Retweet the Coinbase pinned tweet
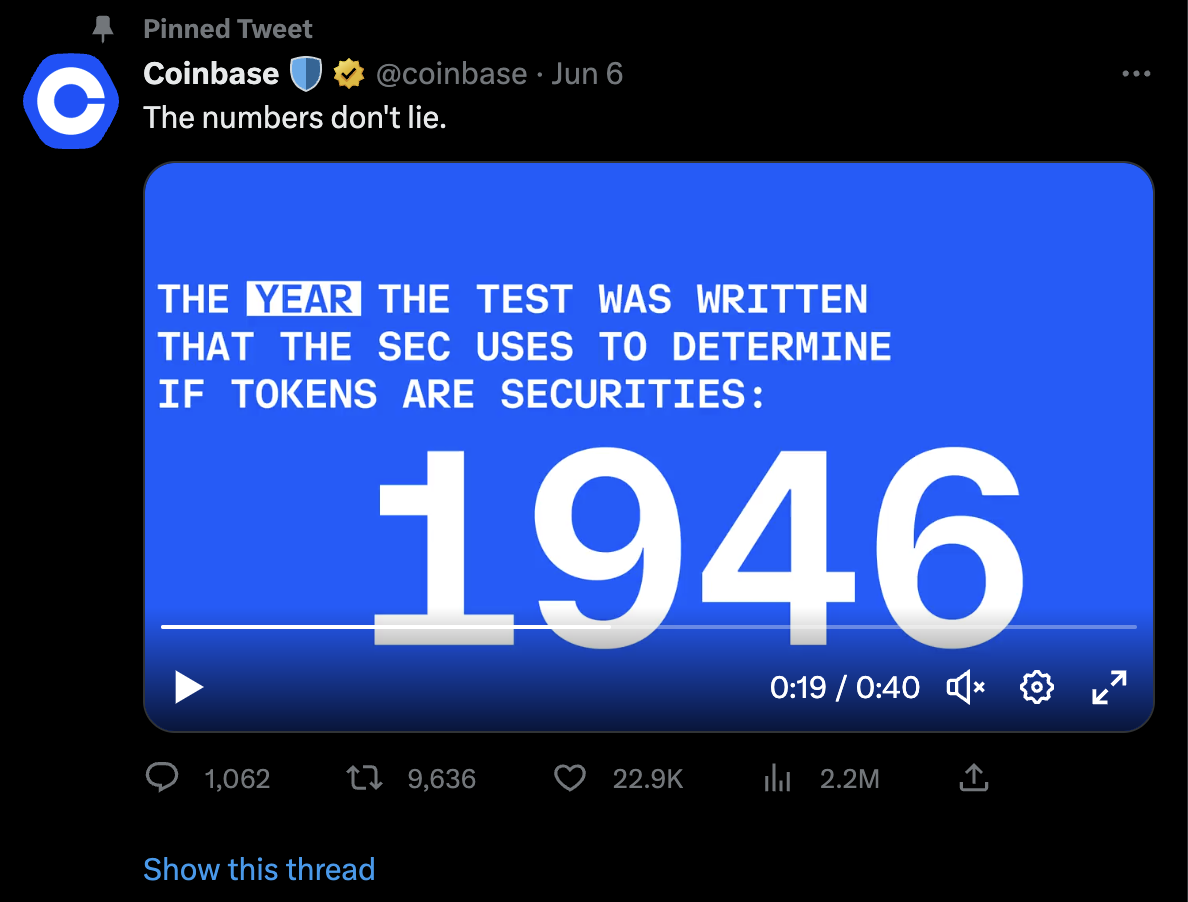The image size is (1188, 902). click(x=364, y=778)
